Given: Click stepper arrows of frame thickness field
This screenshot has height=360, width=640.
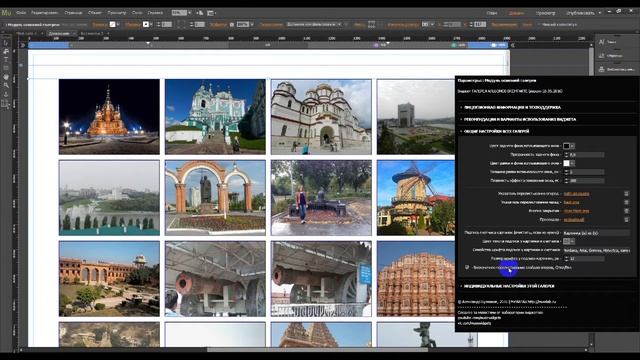Looking at the screenshot, I should click(x=566, y=172).
